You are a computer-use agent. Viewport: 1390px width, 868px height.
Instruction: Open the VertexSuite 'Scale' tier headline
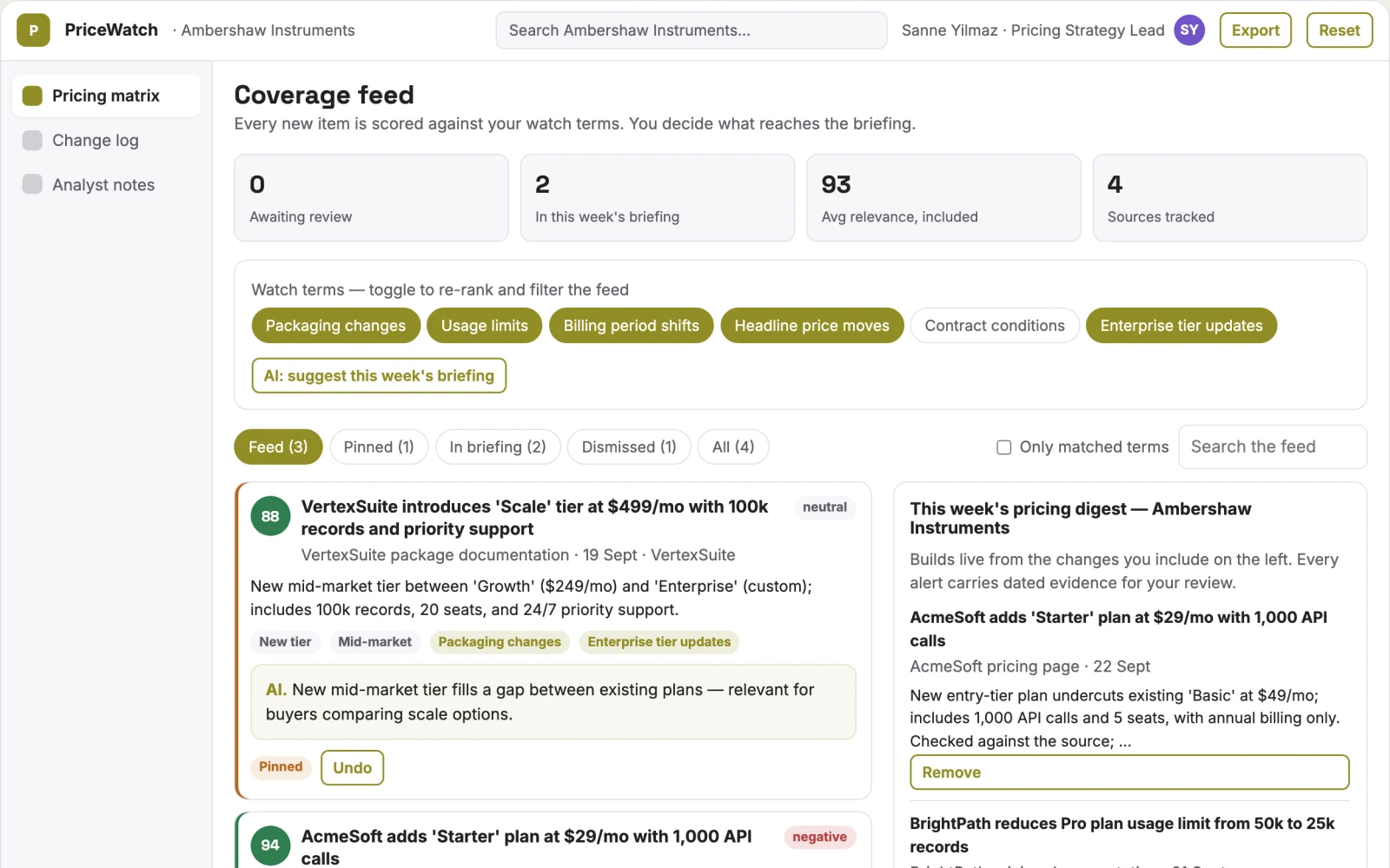click(535, 518)
